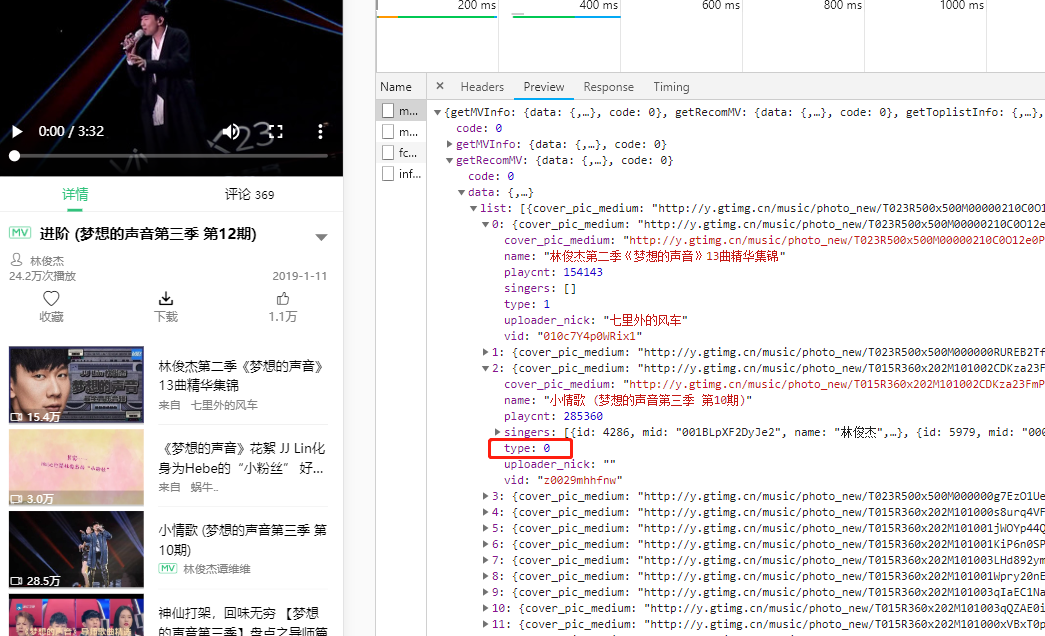
Task: Tick checkbox of first m... request
Action: click(x=388, y=111)
